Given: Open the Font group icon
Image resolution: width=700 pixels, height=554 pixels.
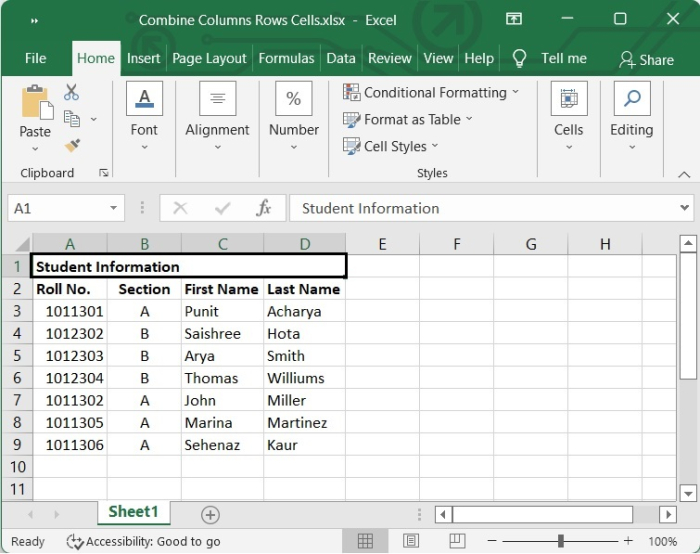Looking at the screenshot, I should (144, 99).
